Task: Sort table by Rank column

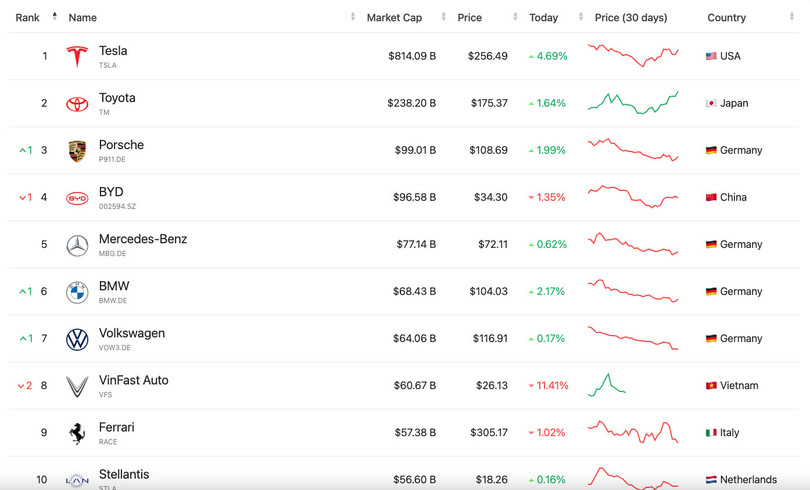Action: pyautogui.click(x=28, y=18)
